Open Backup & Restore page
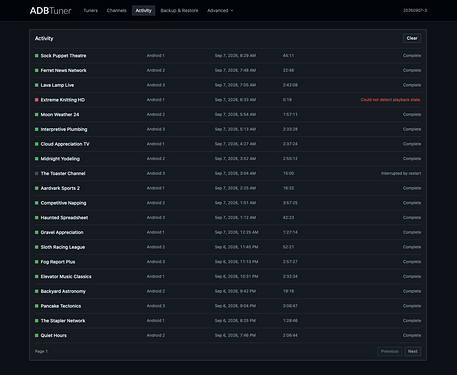The width and height of the screenshot is (457, 375). 179,11
